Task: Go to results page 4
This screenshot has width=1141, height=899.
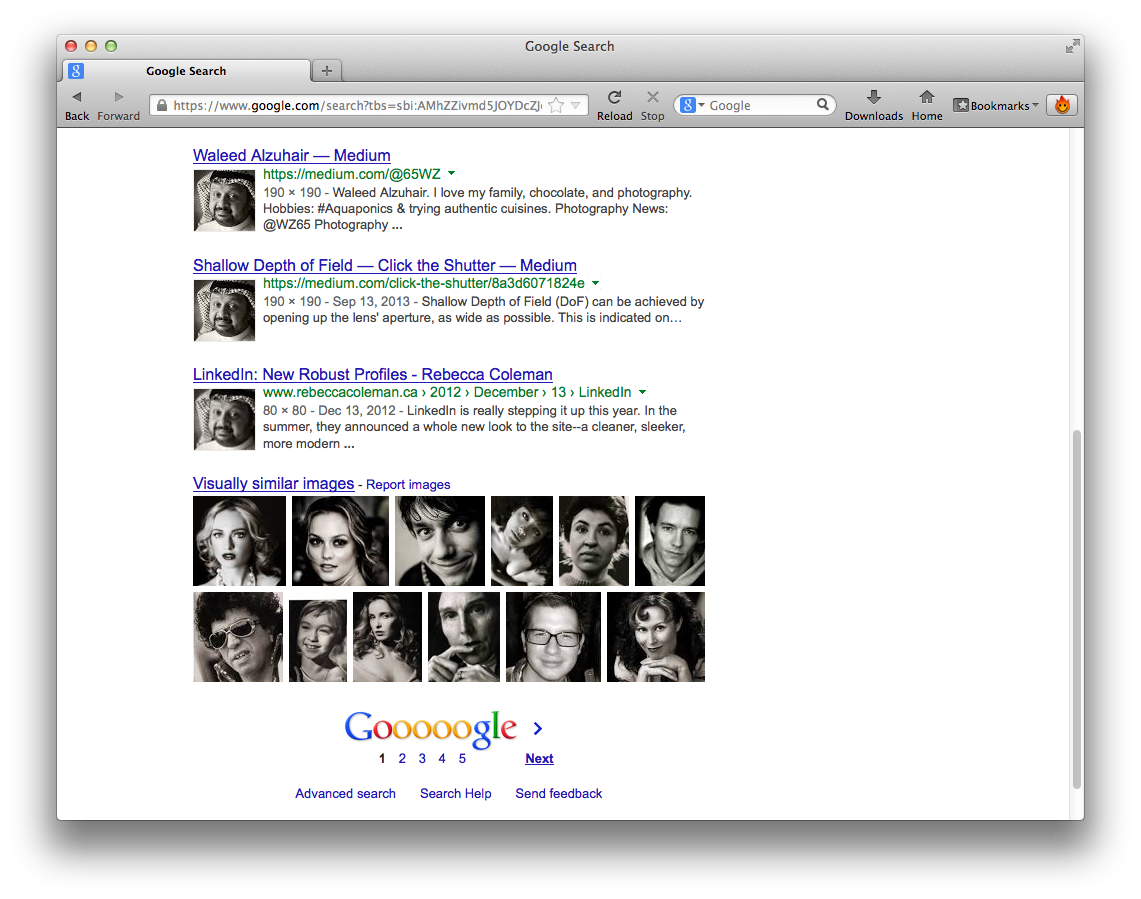Action: tap(442, 758)
